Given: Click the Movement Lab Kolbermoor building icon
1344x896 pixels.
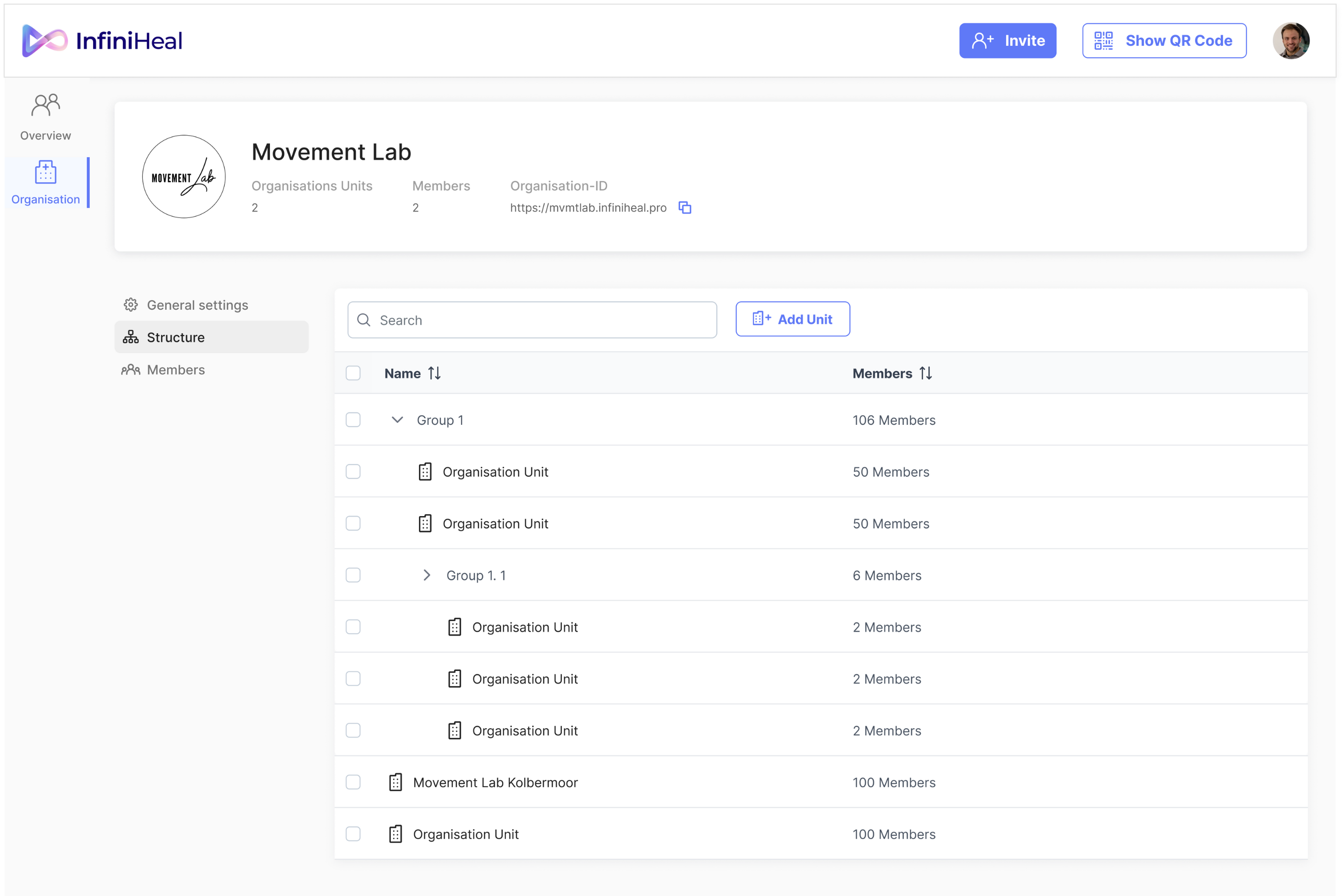Looking at the screenshot, I should pyautogui.click(x=395, y=782).
